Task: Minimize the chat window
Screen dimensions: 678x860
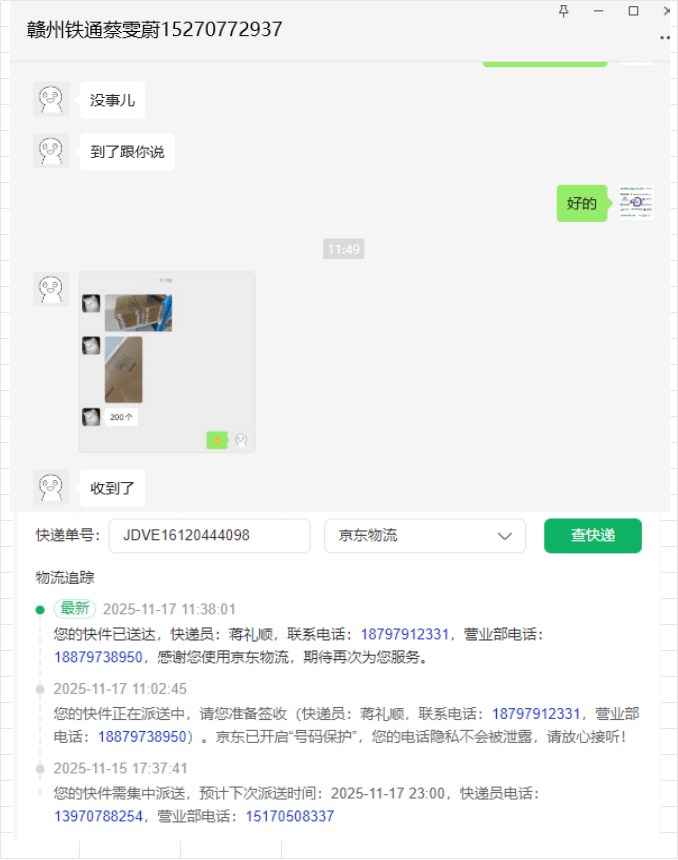Action: 598,11
